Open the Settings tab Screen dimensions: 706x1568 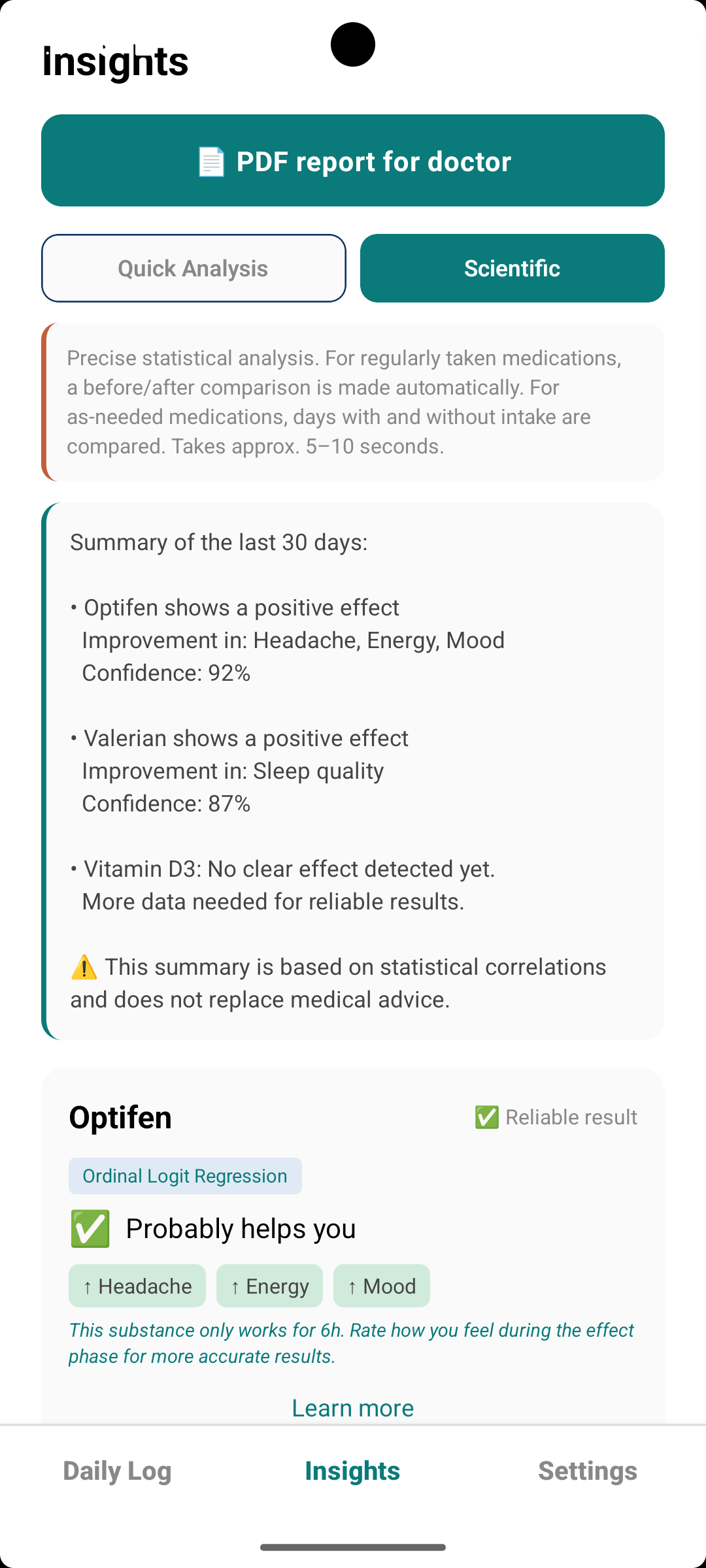(588, 1471)
